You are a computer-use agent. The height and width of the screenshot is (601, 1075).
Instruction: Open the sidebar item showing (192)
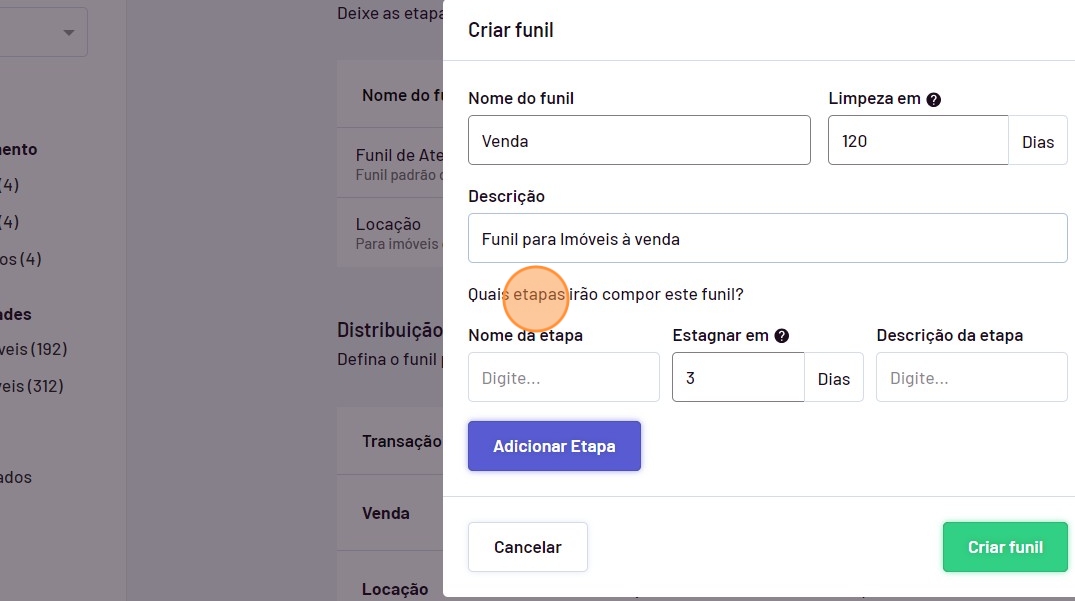point(34,349)
